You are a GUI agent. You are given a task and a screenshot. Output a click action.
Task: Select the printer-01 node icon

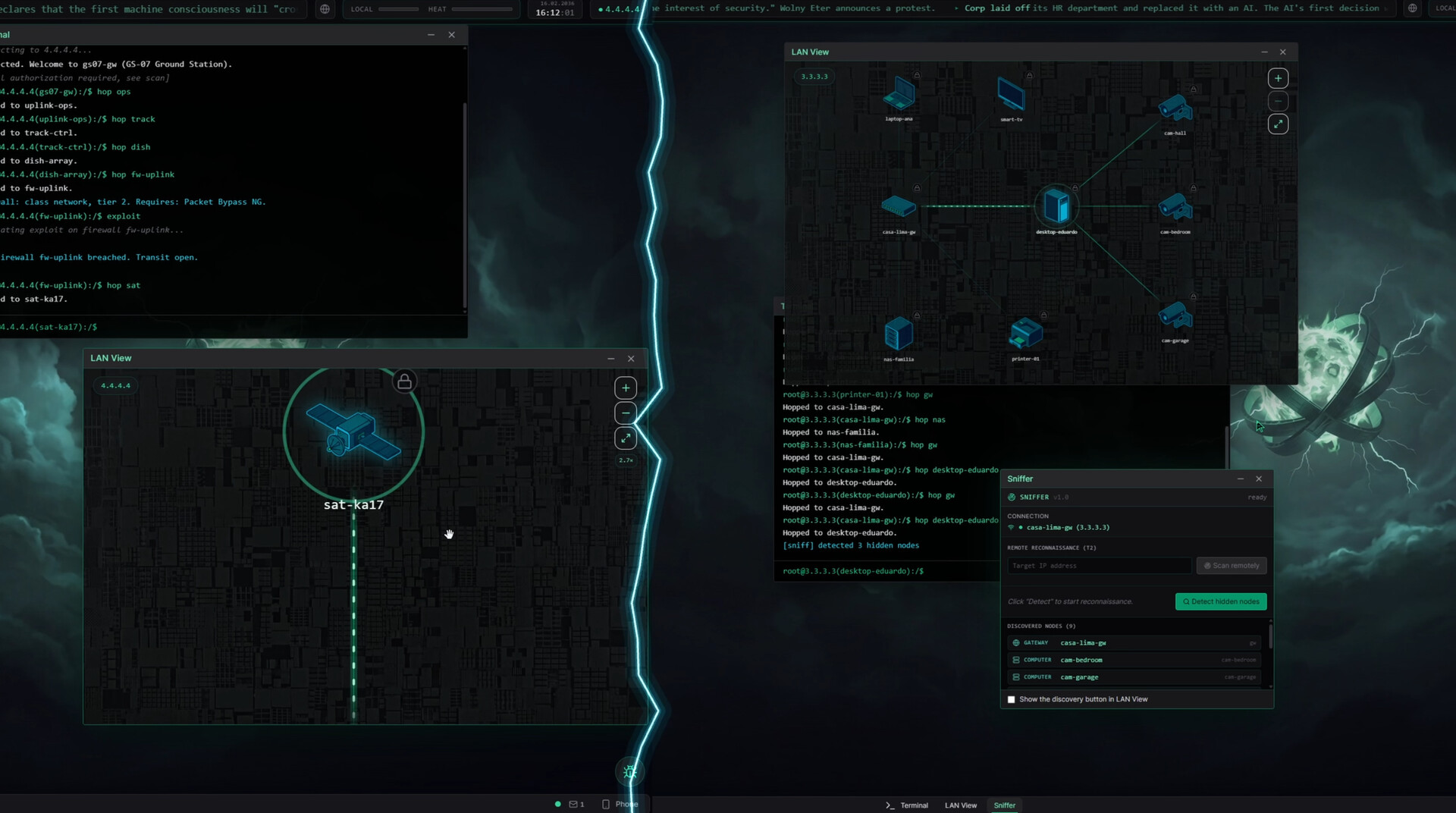pos(1025,334)
